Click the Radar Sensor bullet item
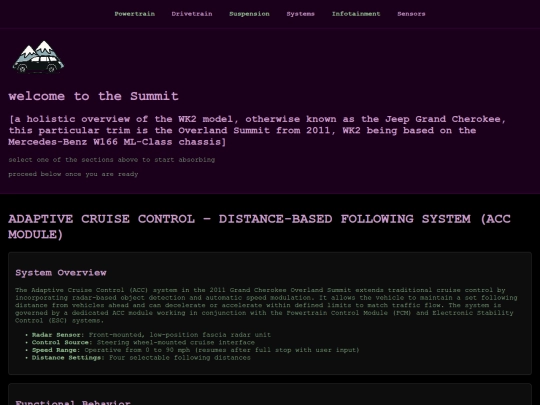 pyautogui.click(x=151, y=335)
